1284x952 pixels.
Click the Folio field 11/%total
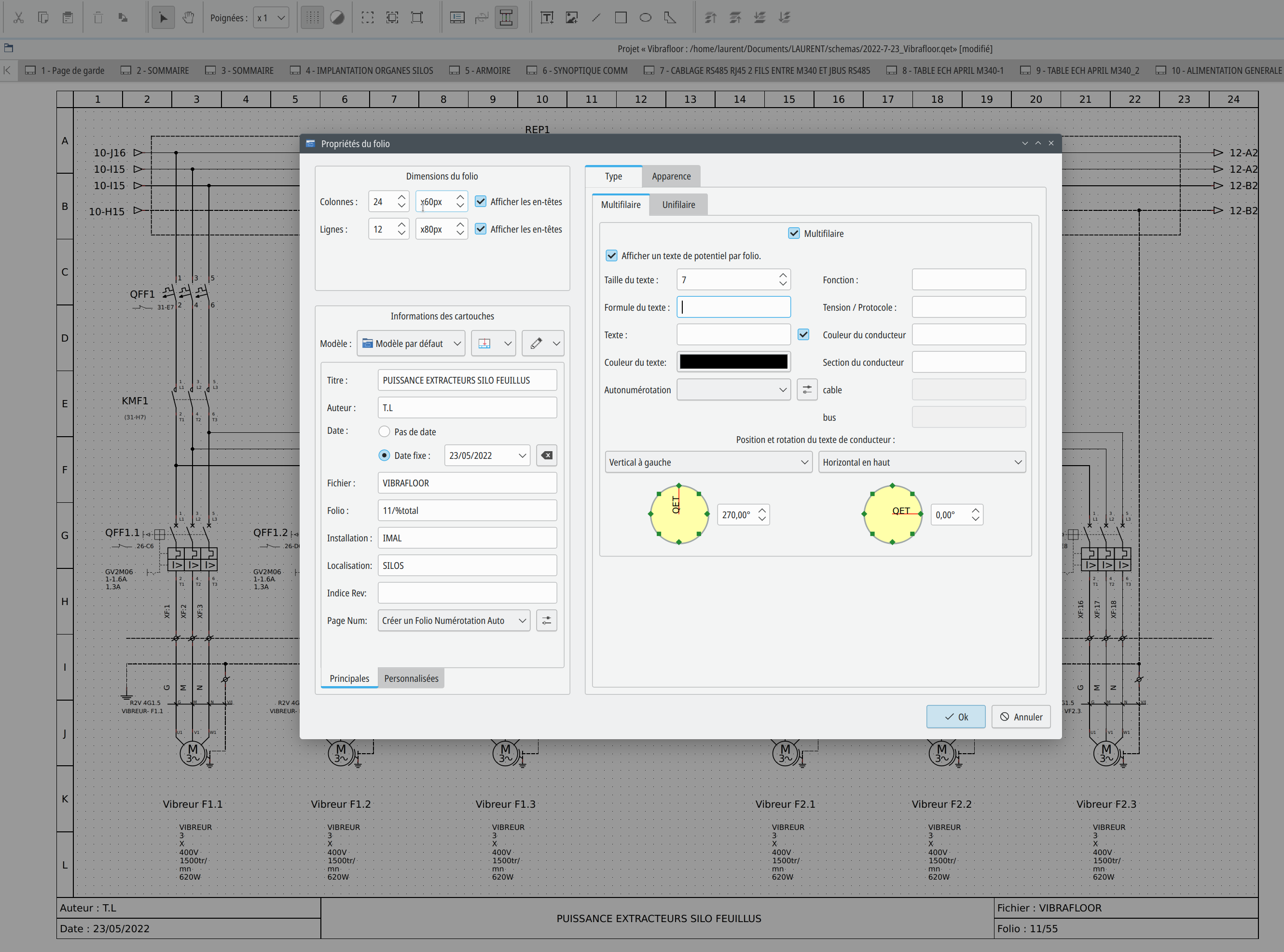coord(467,510)
